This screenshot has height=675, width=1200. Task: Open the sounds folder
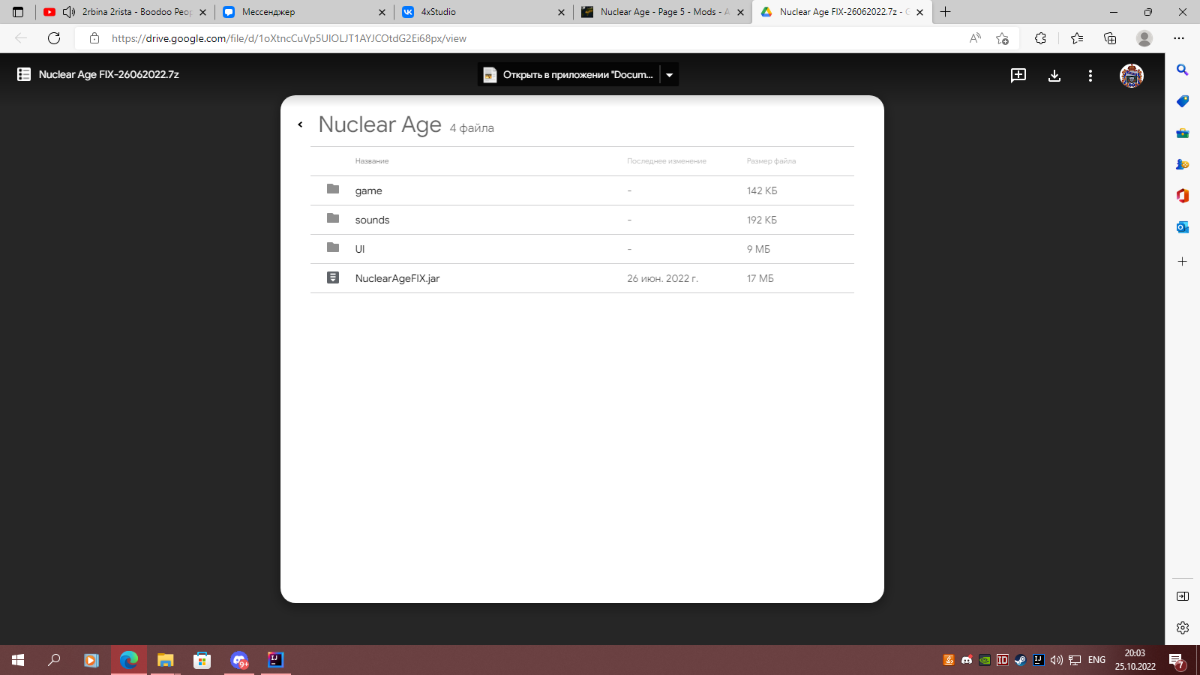[x=582, y=220]
